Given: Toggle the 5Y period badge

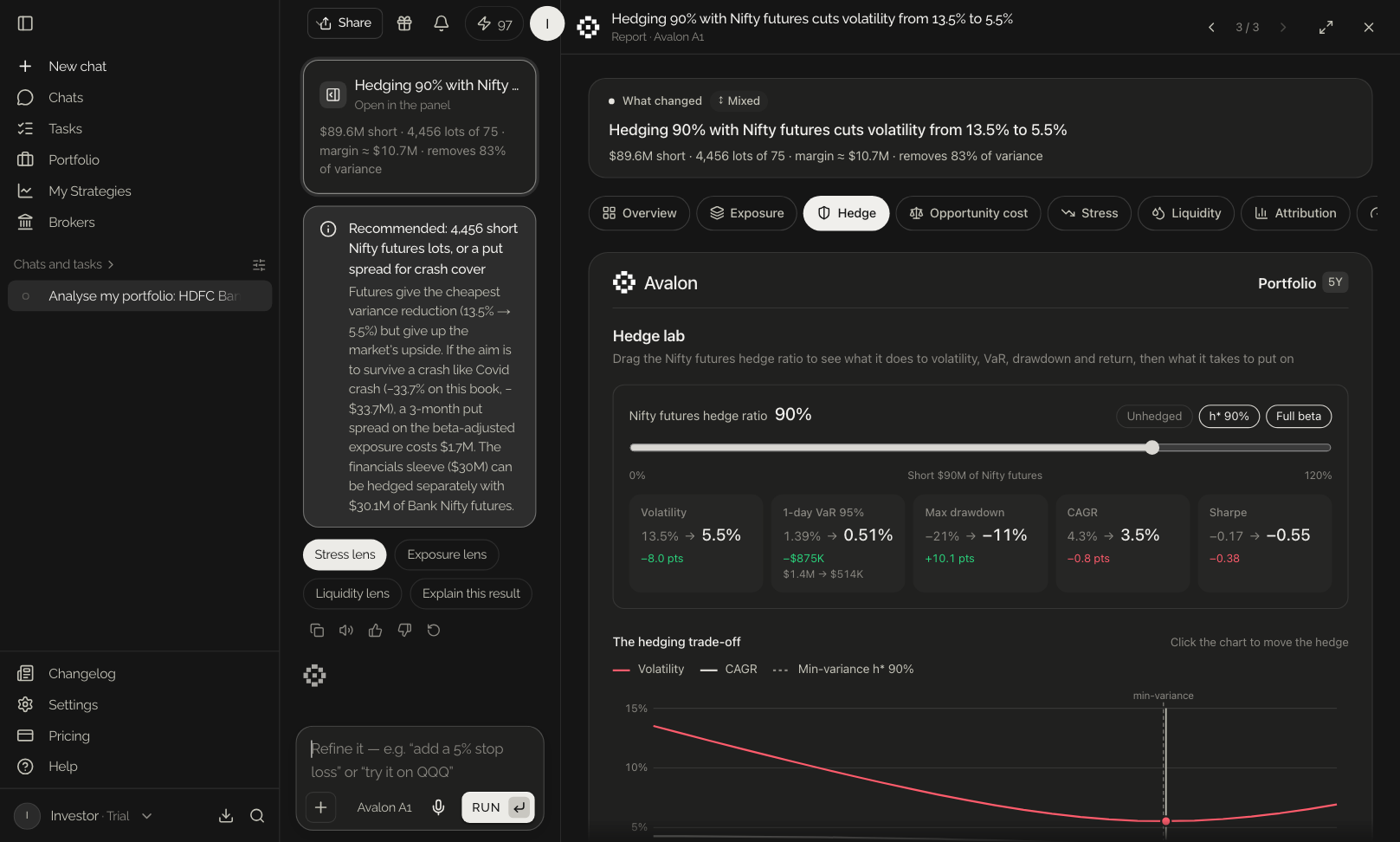Looking at the screenshot, I should pyautogui.click(x=1335, y=282).
